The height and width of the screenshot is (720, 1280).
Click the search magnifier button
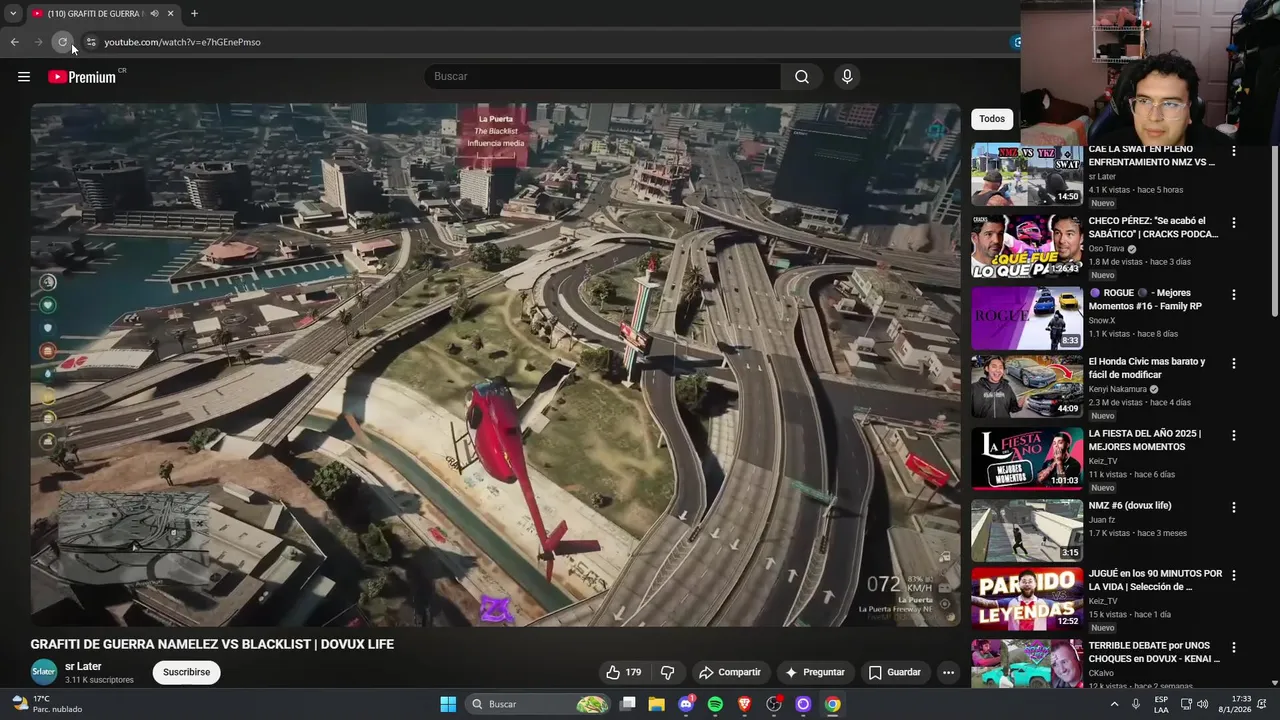click(802, 77)
